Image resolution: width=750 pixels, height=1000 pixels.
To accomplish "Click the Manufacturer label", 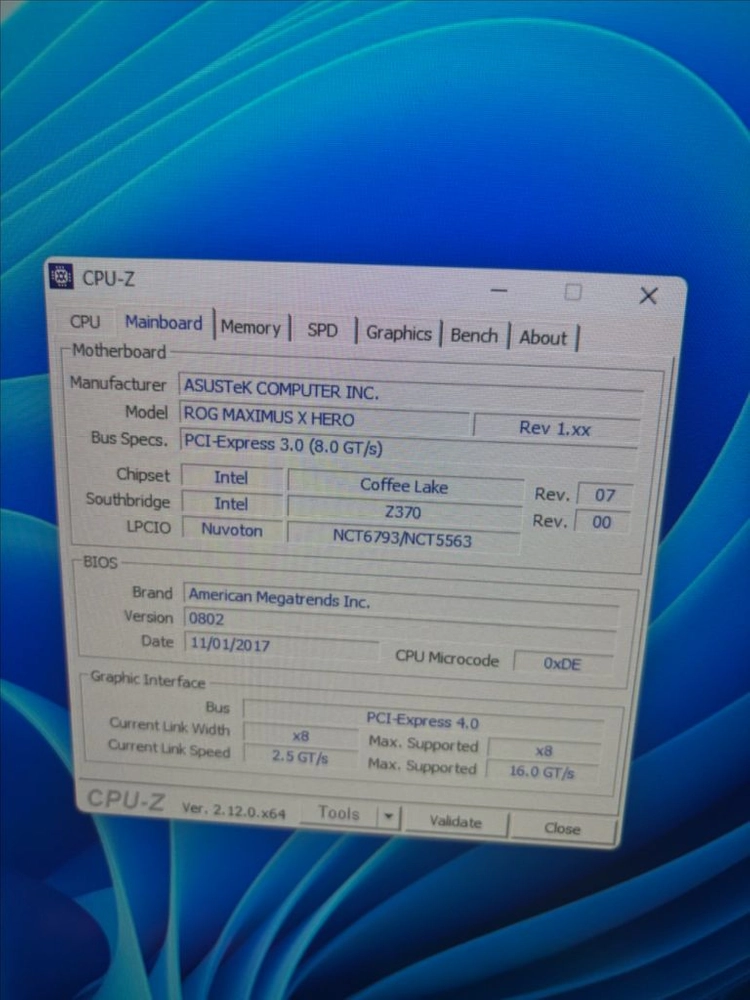I will point(118,383).
